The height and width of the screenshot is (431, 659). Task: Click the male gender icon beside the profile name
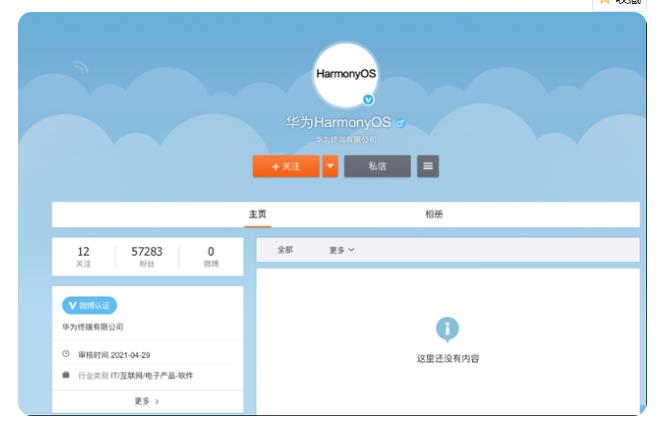[400, 123]
